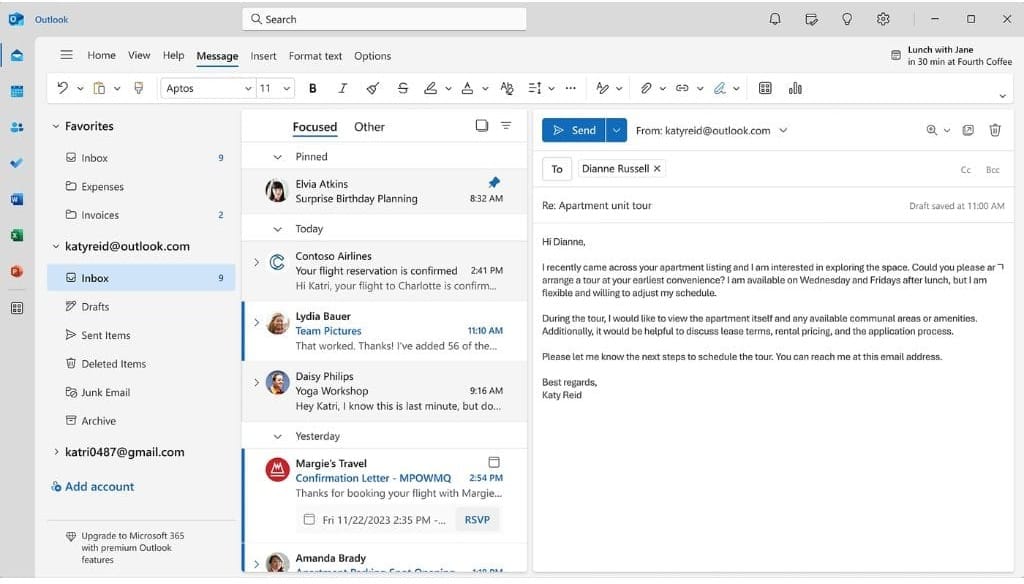Click the Paste clipboard icon
The height and width of the screenshot is (584, 1024).
pyautogui.click(x=99, y=88)
